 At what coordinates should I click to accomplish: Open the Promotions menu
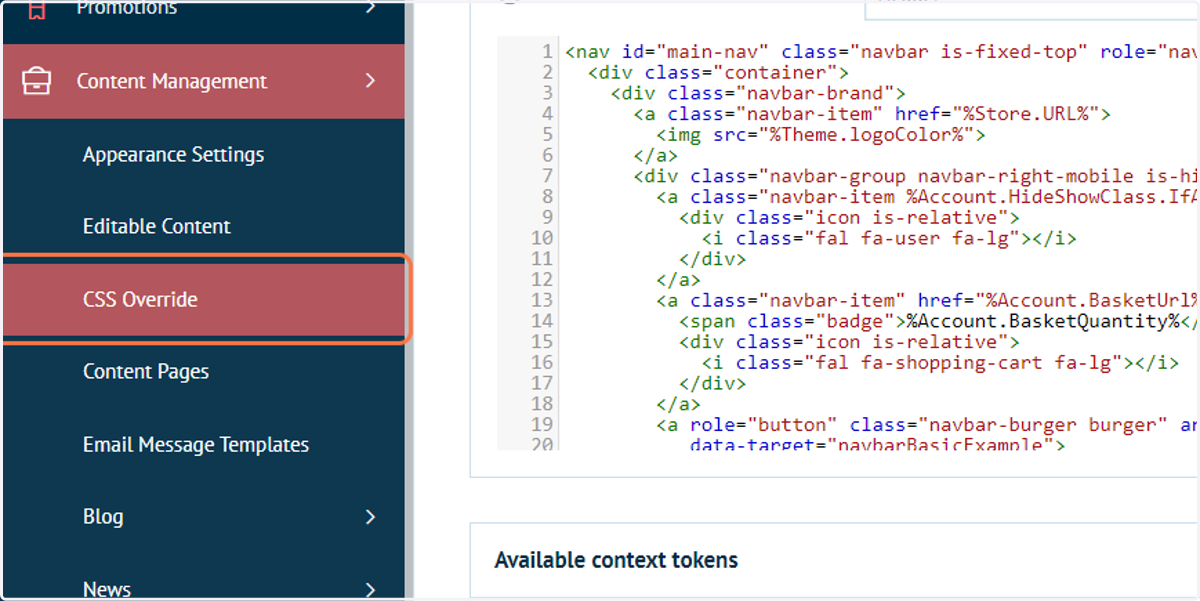[x=126, y=9]
